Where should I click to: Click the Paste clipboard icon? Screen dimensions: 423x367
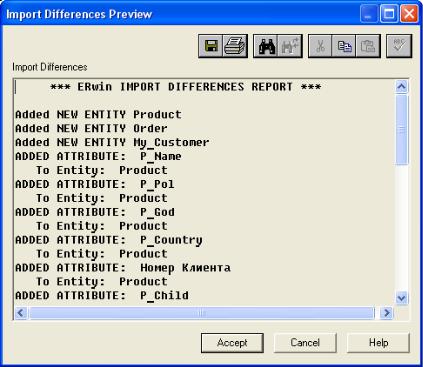click(x=368, y=46)
